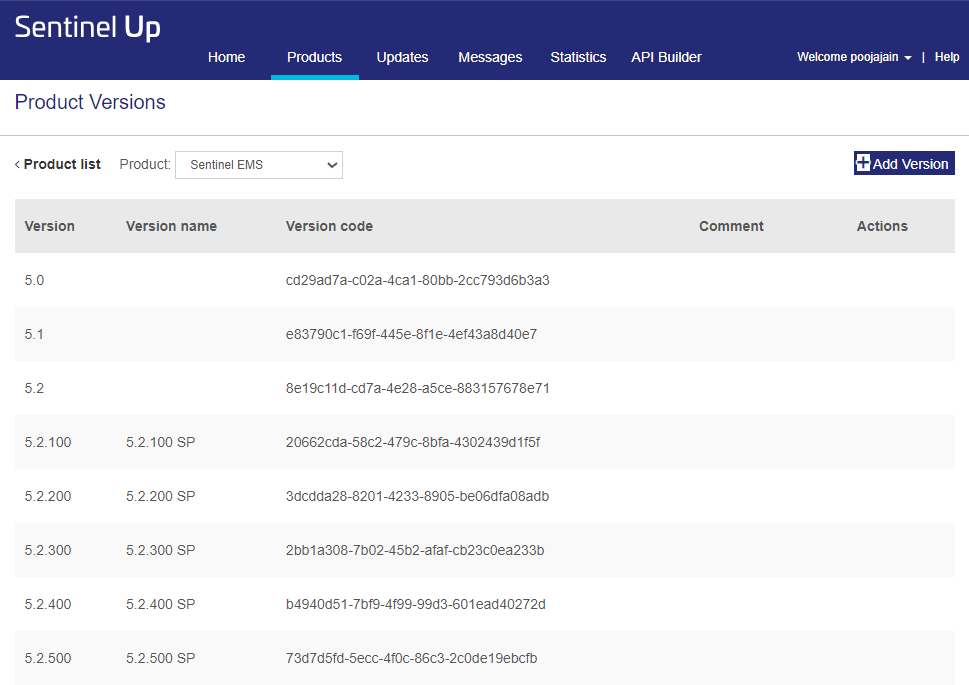Click the Sentinel Up logo
Screen dimensions: 969x685
pyautogui.click(x=87, y=28)
